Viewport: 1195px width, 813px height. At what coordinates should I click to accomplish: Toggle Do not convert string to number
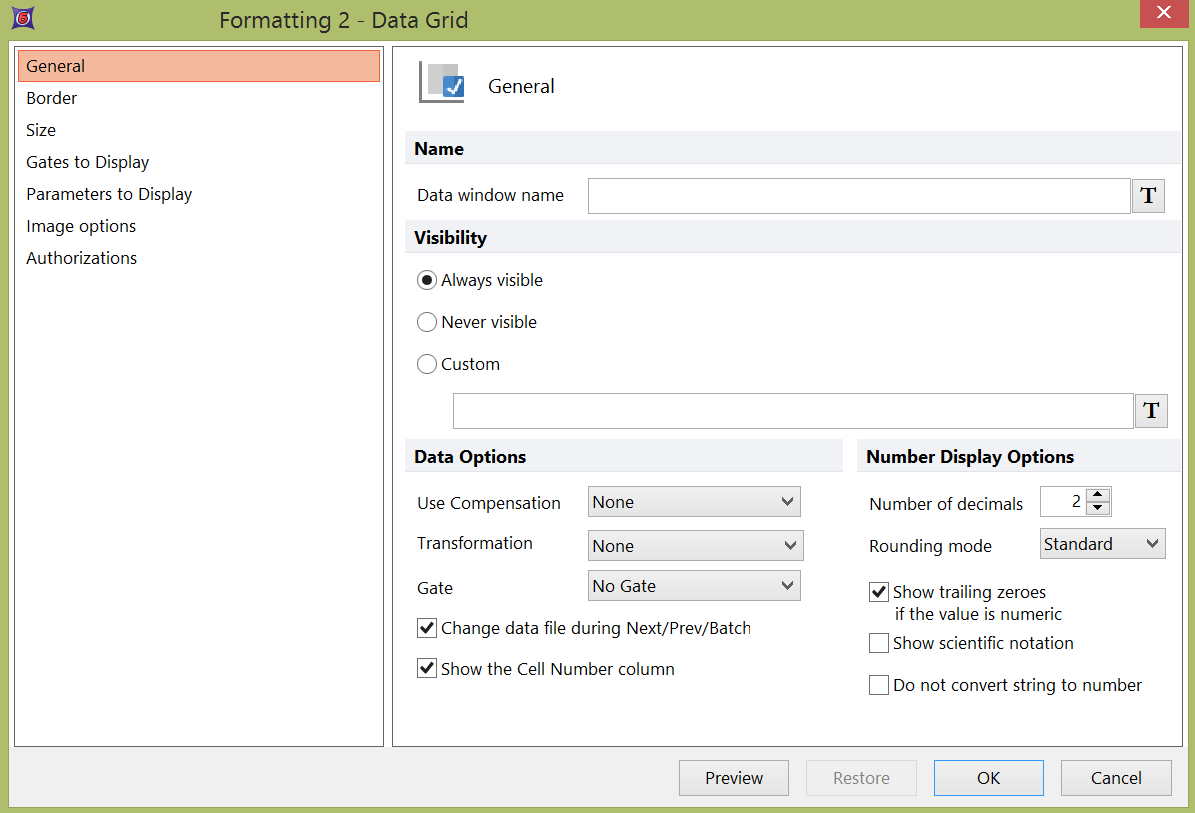[879, 685]
